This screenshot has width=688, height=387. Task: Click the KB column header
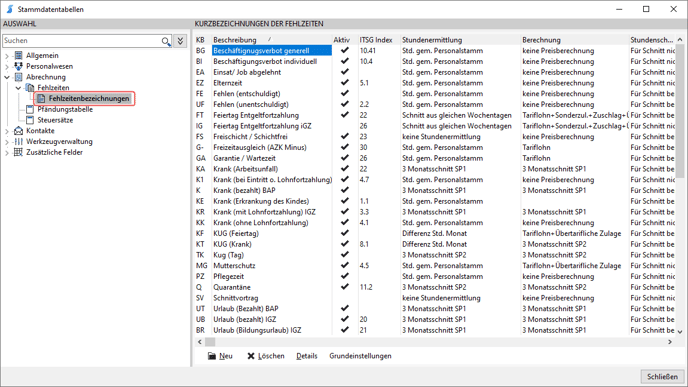coord(202,40)
